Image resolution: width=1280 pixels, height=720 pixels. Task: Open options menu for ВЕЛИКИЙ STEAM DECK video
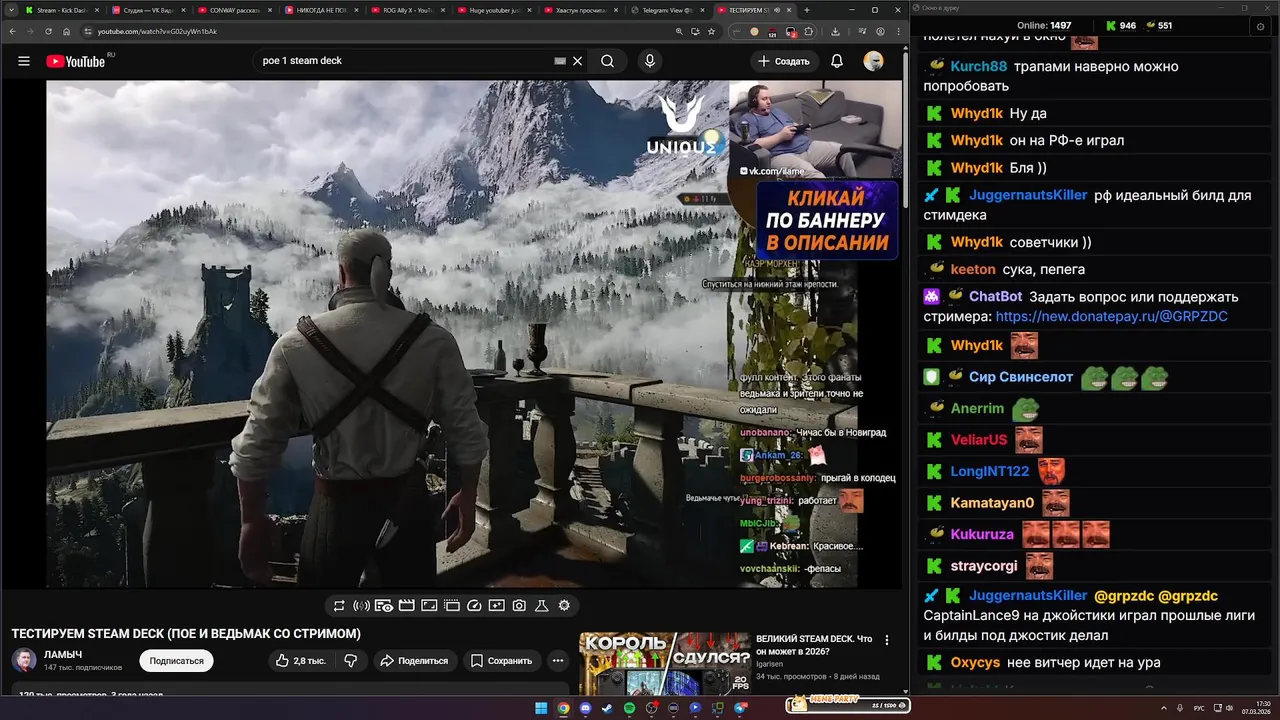886,640
